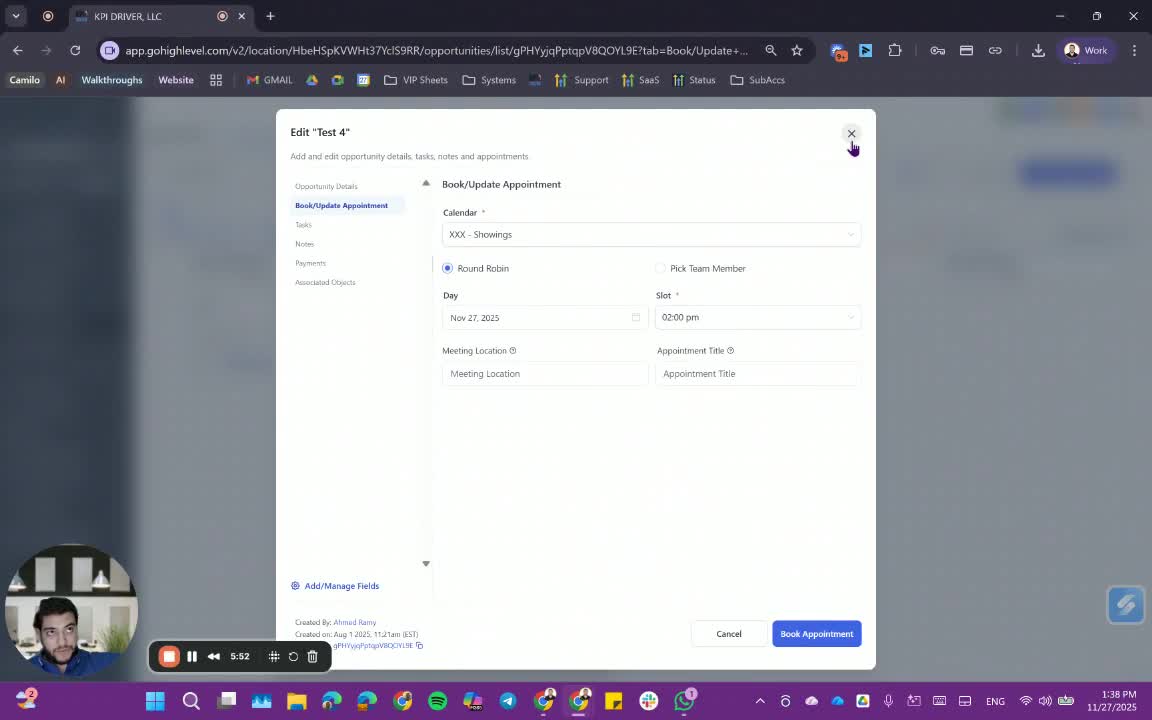Image resolution: width=1152 pixels, height=720 pixels.
Task: Show hidden system tray icons chevron
Action: coord(760,701)
